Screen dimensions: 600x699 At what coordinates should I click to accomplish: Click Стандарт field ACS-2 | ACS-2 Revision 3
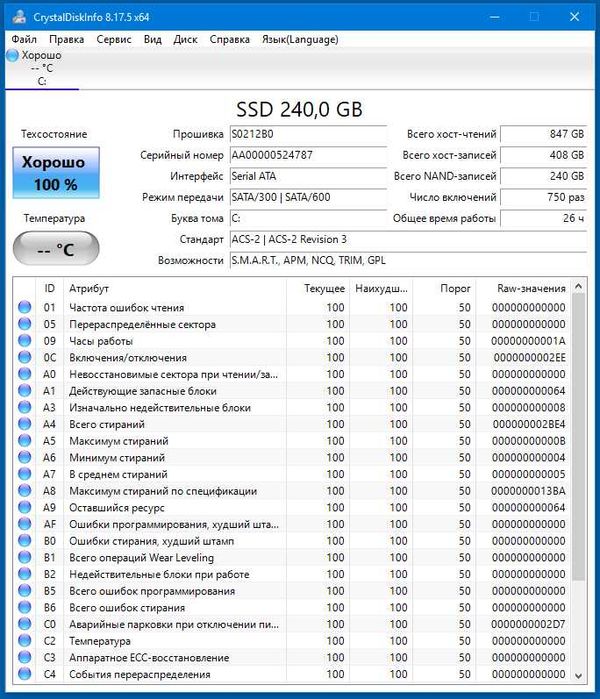coord(408,239)
